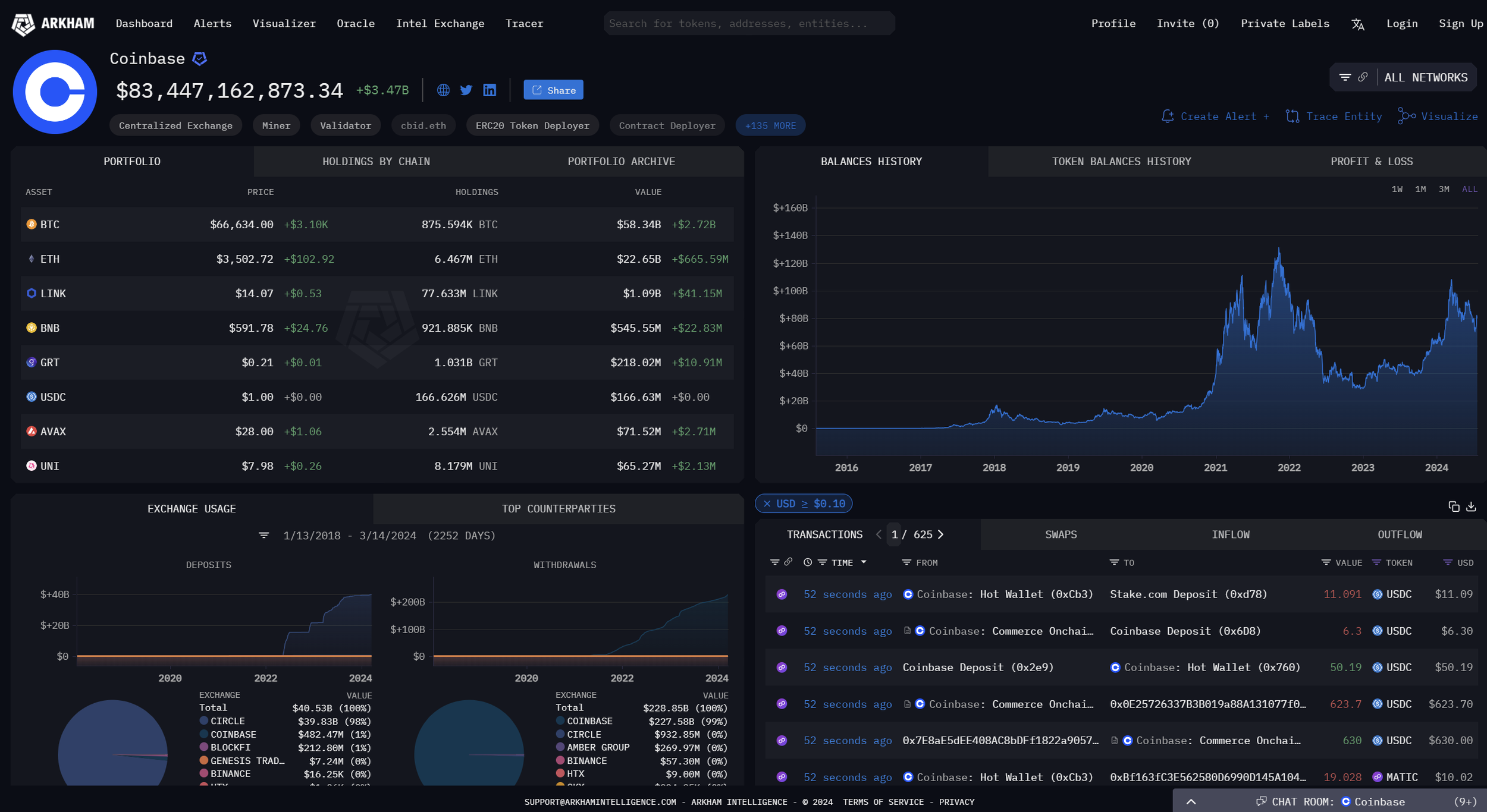Click the Visualize graph icon
Screen dimensions: 1487x812
1406,117
